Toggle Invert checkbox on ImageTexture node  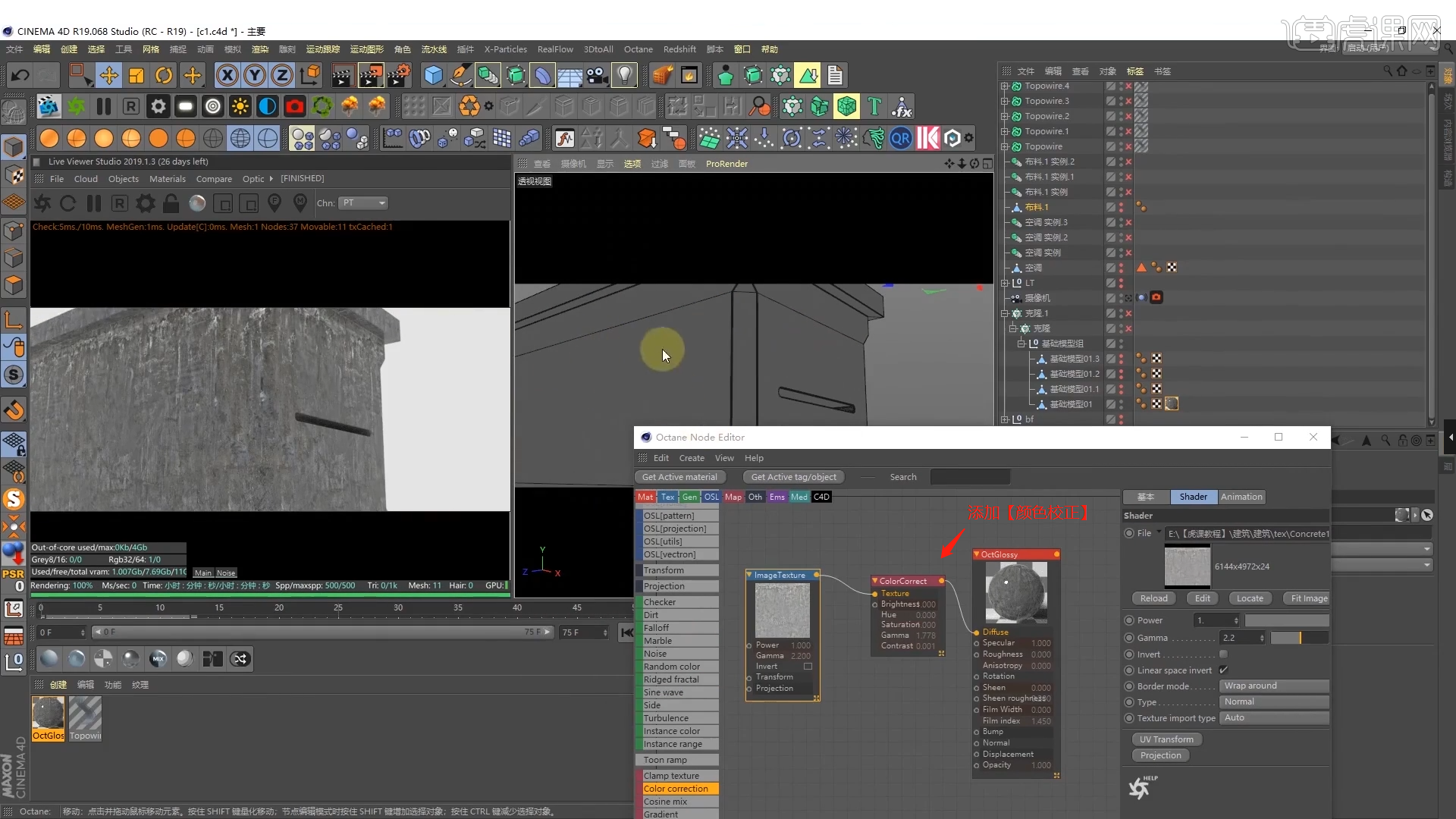[808, 667]
